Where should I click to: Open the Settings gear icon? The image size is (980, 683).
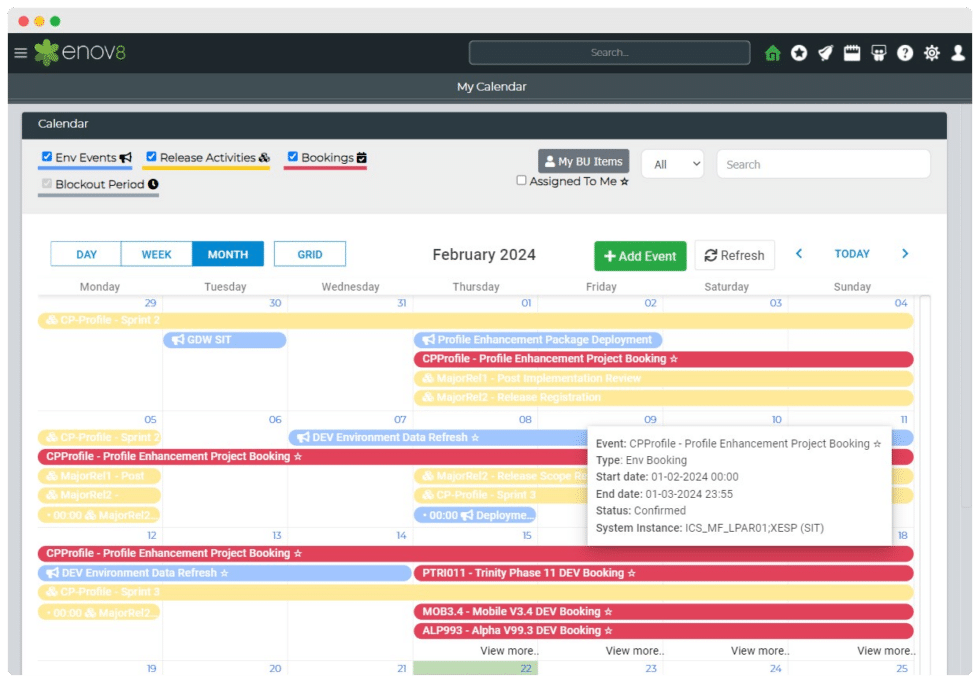[x=931, y=53]
